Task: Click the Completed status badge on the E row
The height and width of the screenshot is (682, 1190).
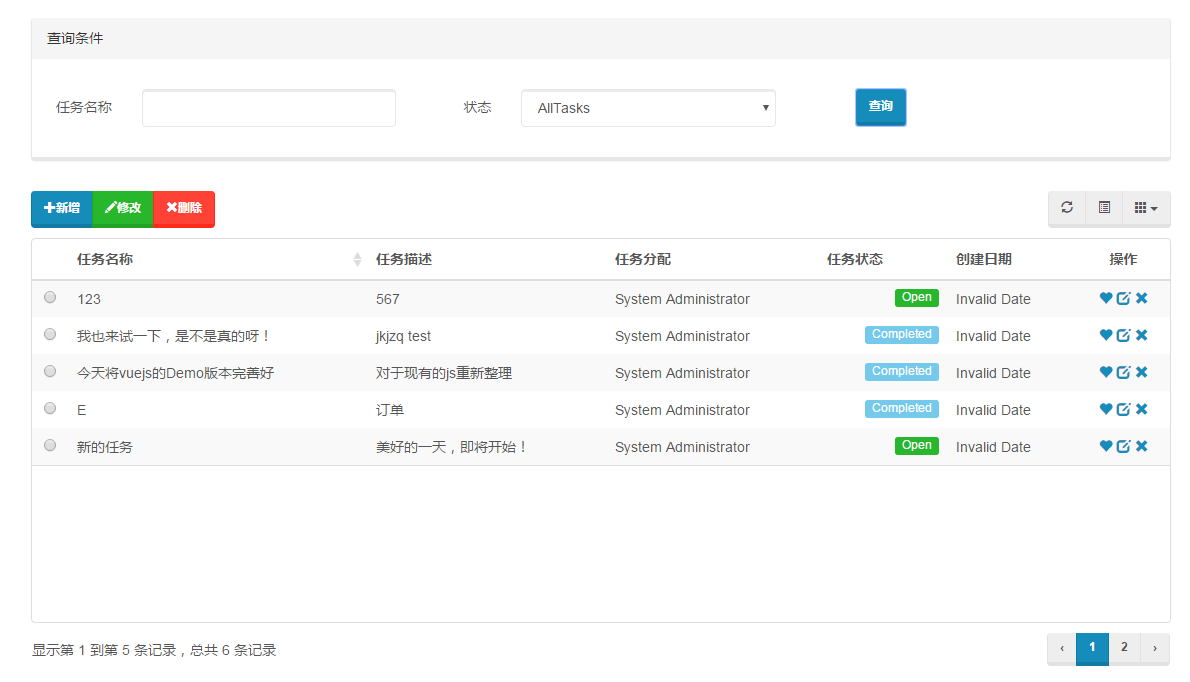Action: click(901, 408)
